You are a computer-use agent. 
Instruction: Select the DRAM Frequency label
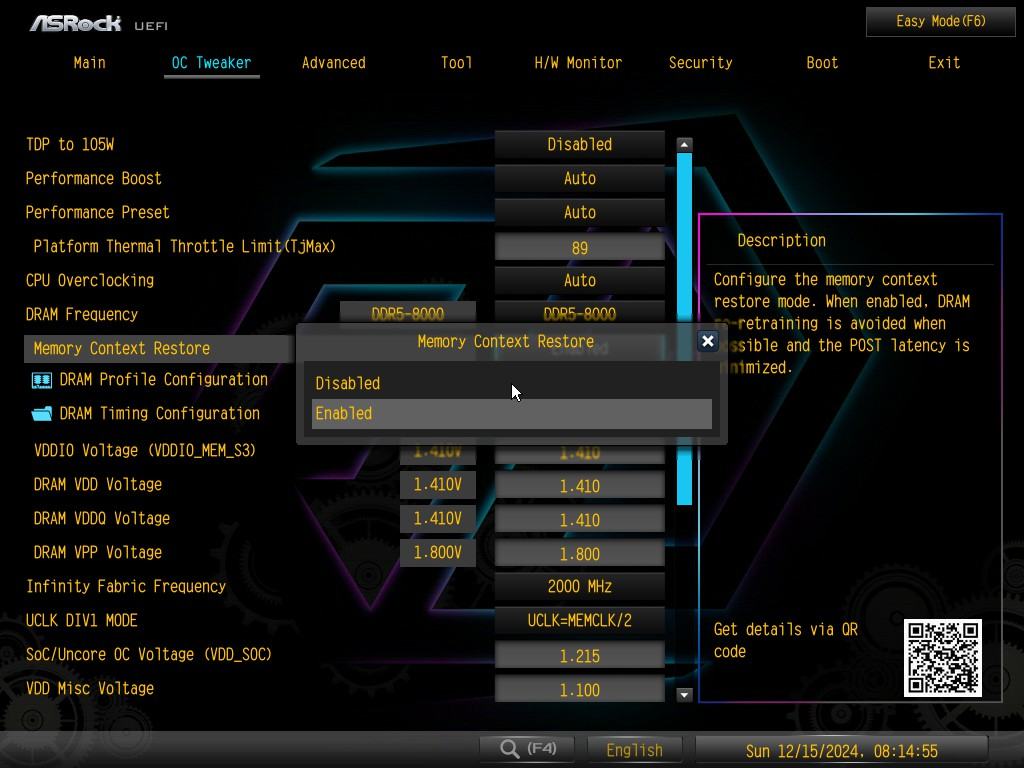82,314
